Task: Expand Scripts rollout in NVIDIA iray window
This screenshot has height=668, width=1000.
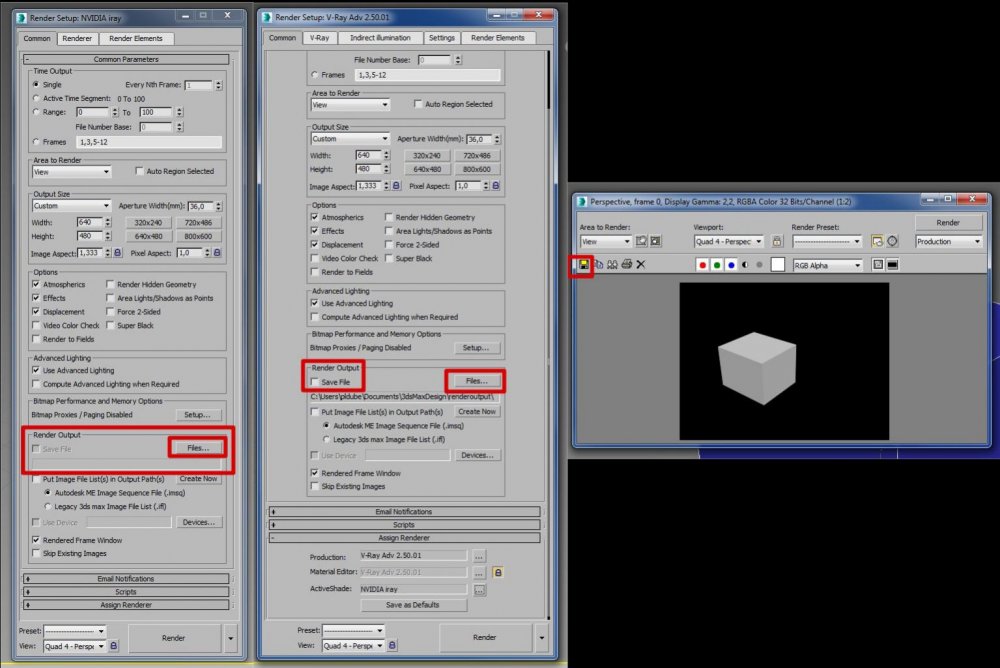Action: point(126,591)
